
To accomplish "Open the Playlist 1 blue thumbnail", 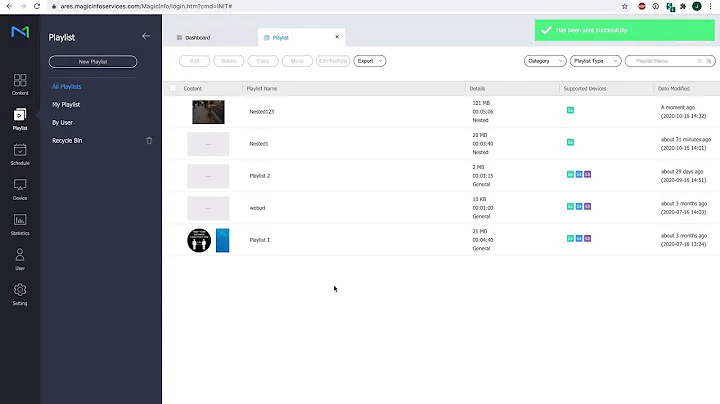I will pyautogui.click(x=223, y=241).
